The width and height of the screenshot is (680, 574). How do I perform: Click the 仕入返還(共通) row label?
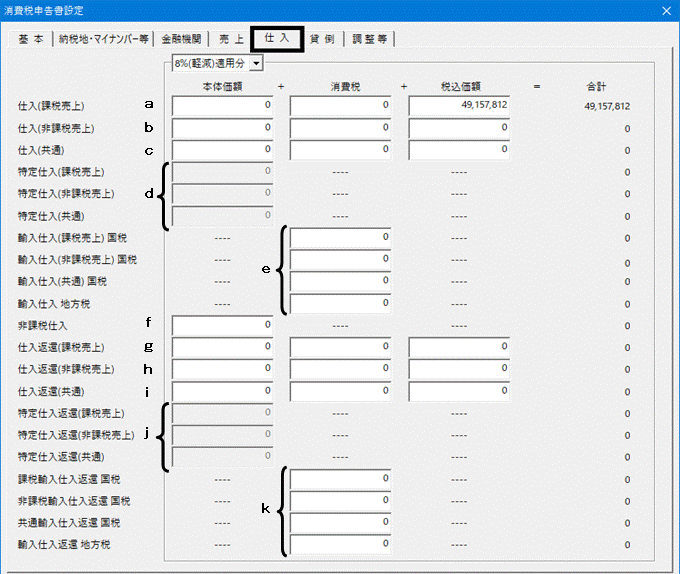point(51,392)
